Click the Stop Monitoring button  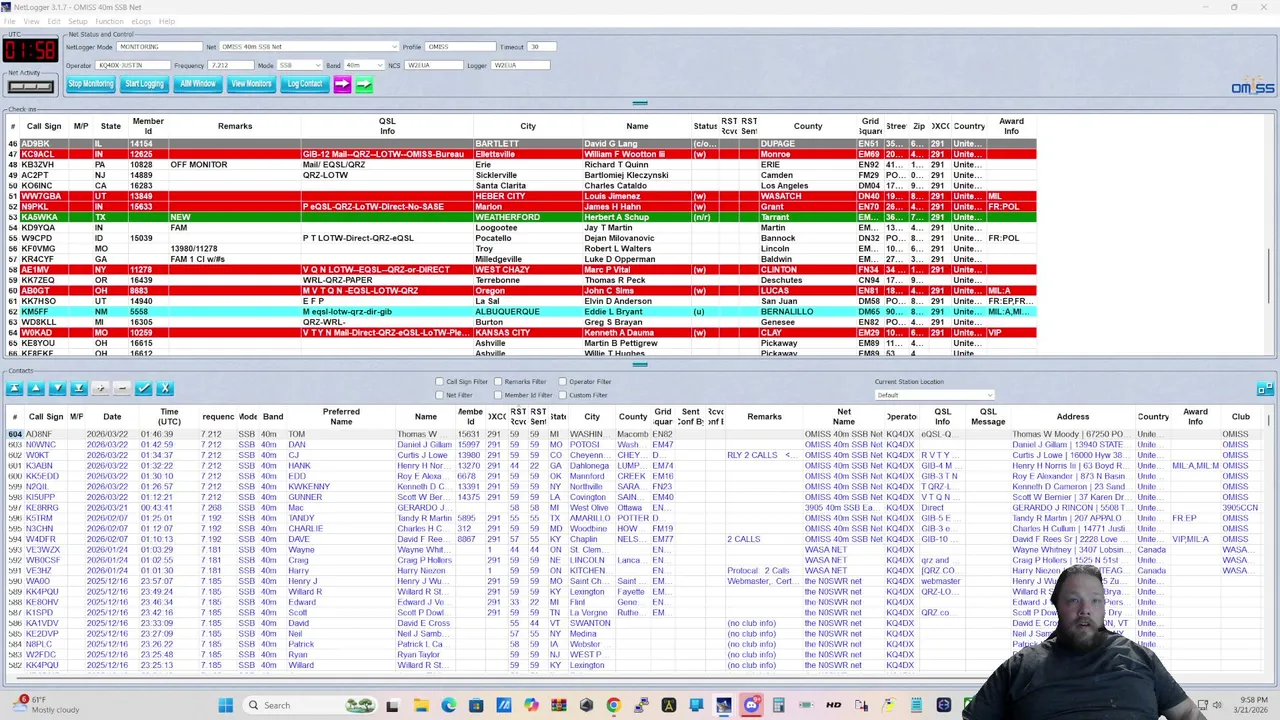pos(91,84)
